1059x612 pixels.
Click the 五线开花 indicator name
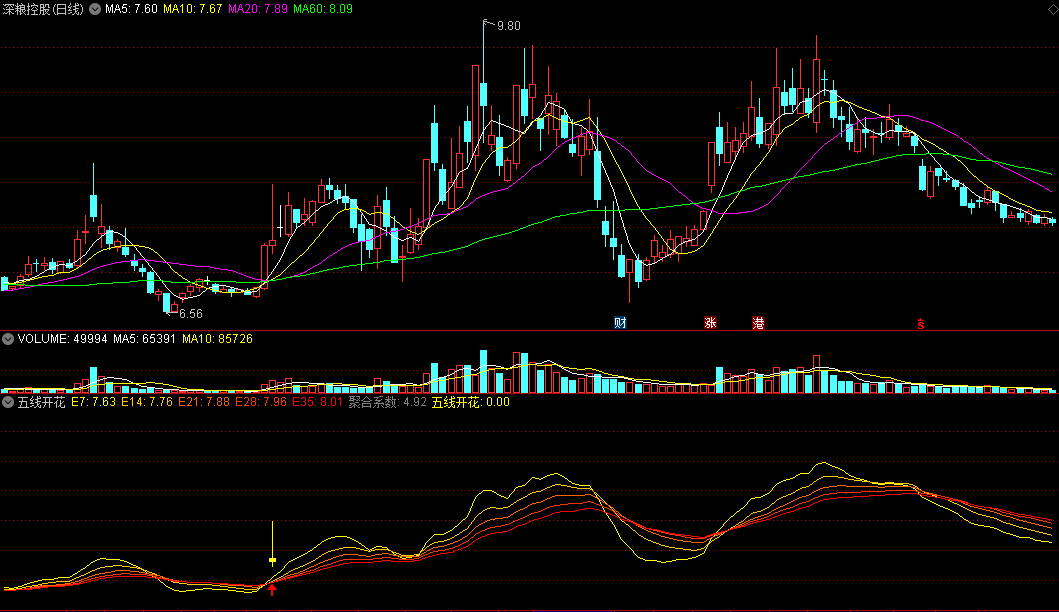coord(41,402)
